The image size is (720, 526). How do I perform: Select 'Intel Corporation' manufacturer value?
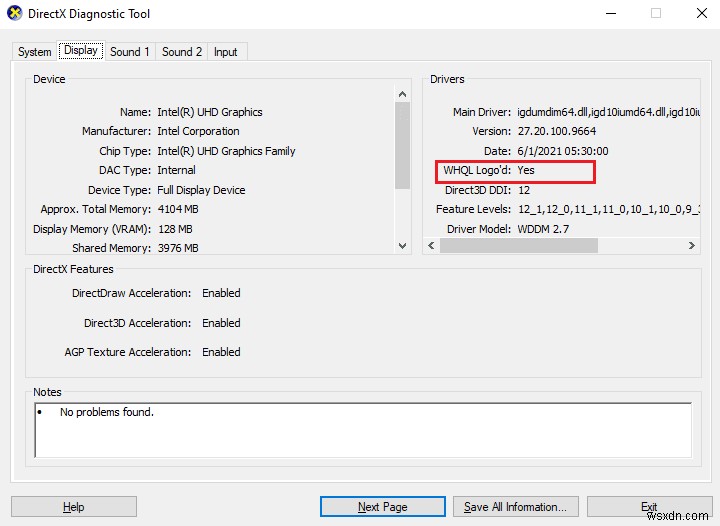(198, 132)
